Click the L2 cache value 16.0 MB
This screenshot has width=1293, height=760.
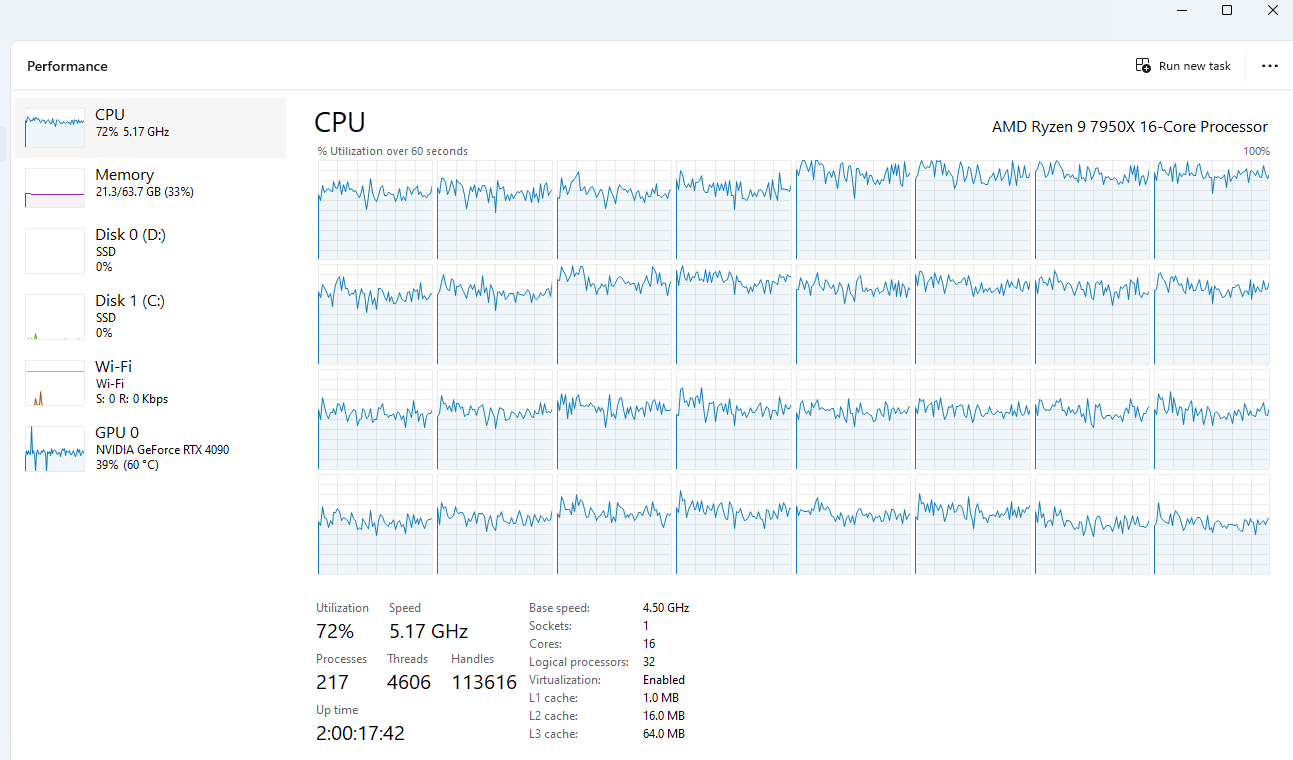coord(664,716)
